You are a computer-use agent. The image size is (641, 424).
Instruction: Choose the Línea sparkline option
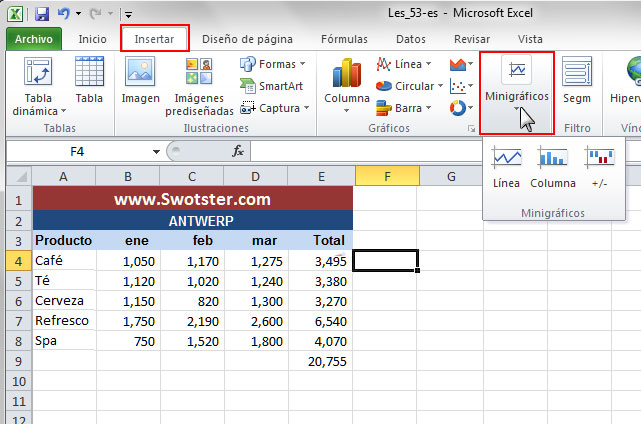click(x=507, y=167)
